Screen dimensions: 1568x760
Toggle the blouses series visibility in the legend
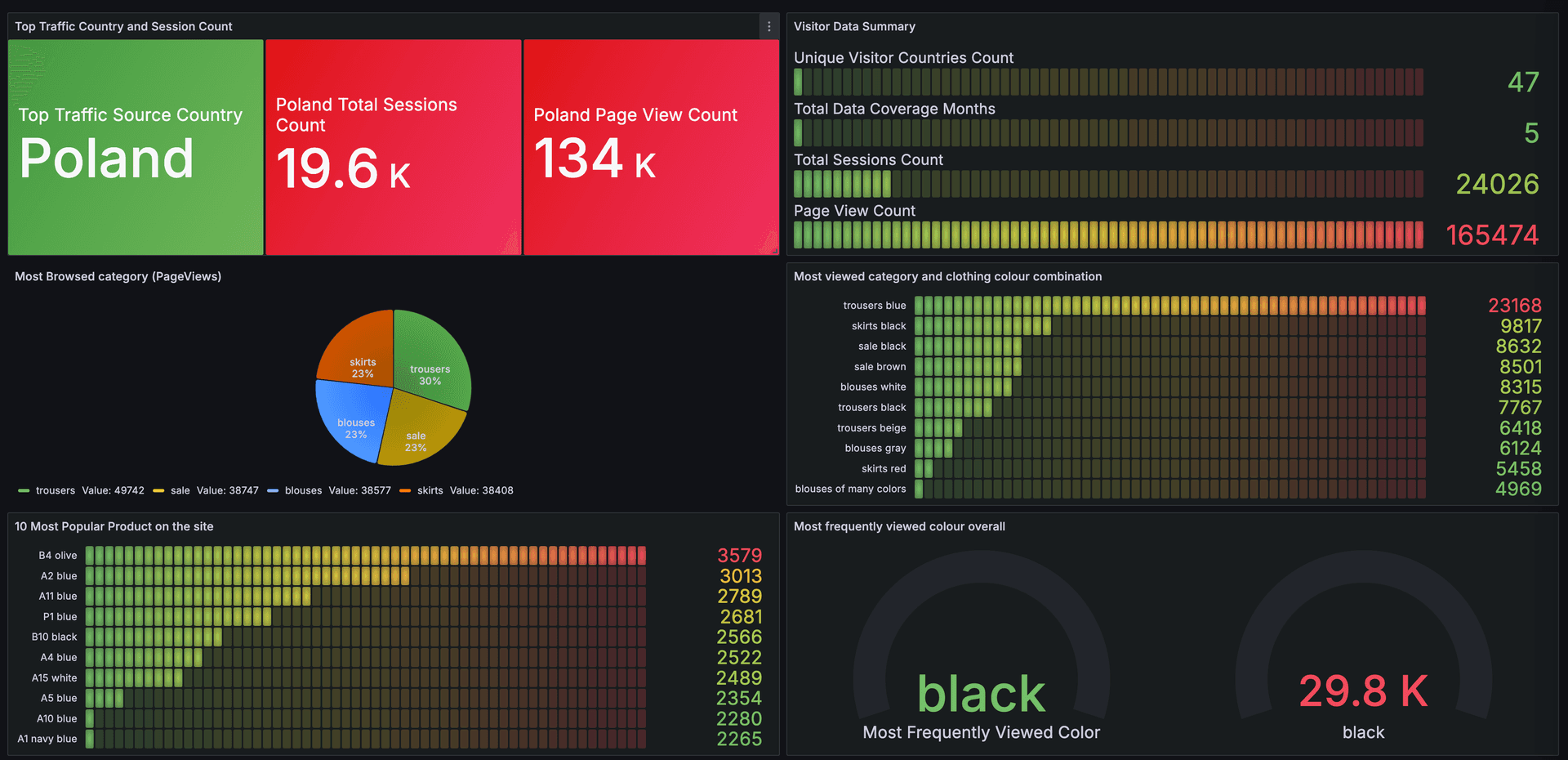tap(303, 490)
